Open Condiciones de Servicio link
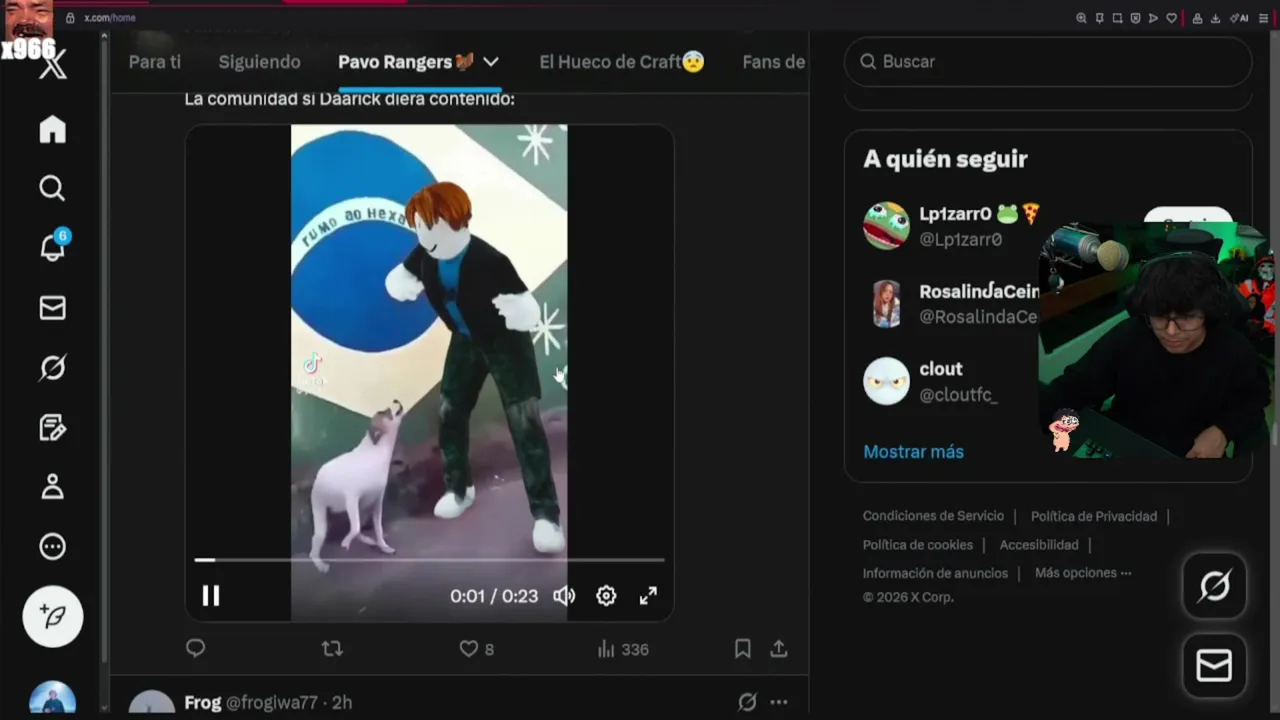Screen dimensions: 1280x720 933,516
